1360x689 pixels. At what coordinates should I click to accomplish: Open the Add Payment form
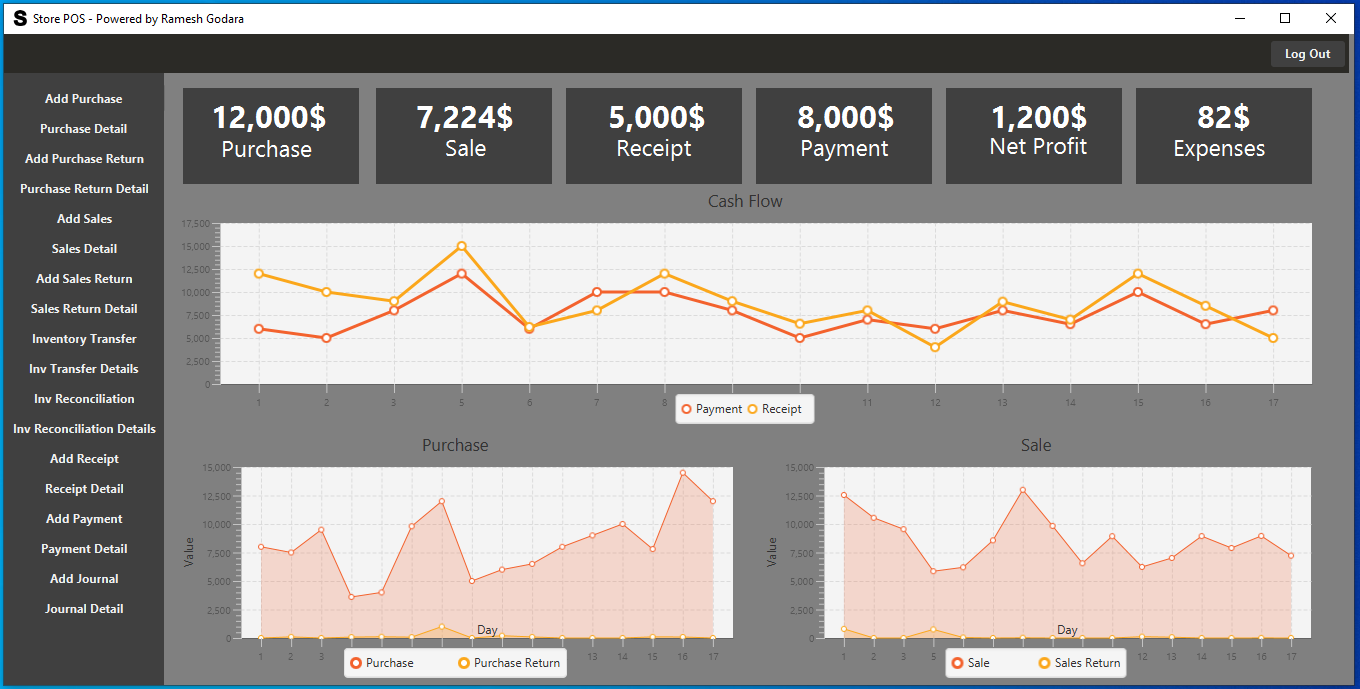[84, 519]
